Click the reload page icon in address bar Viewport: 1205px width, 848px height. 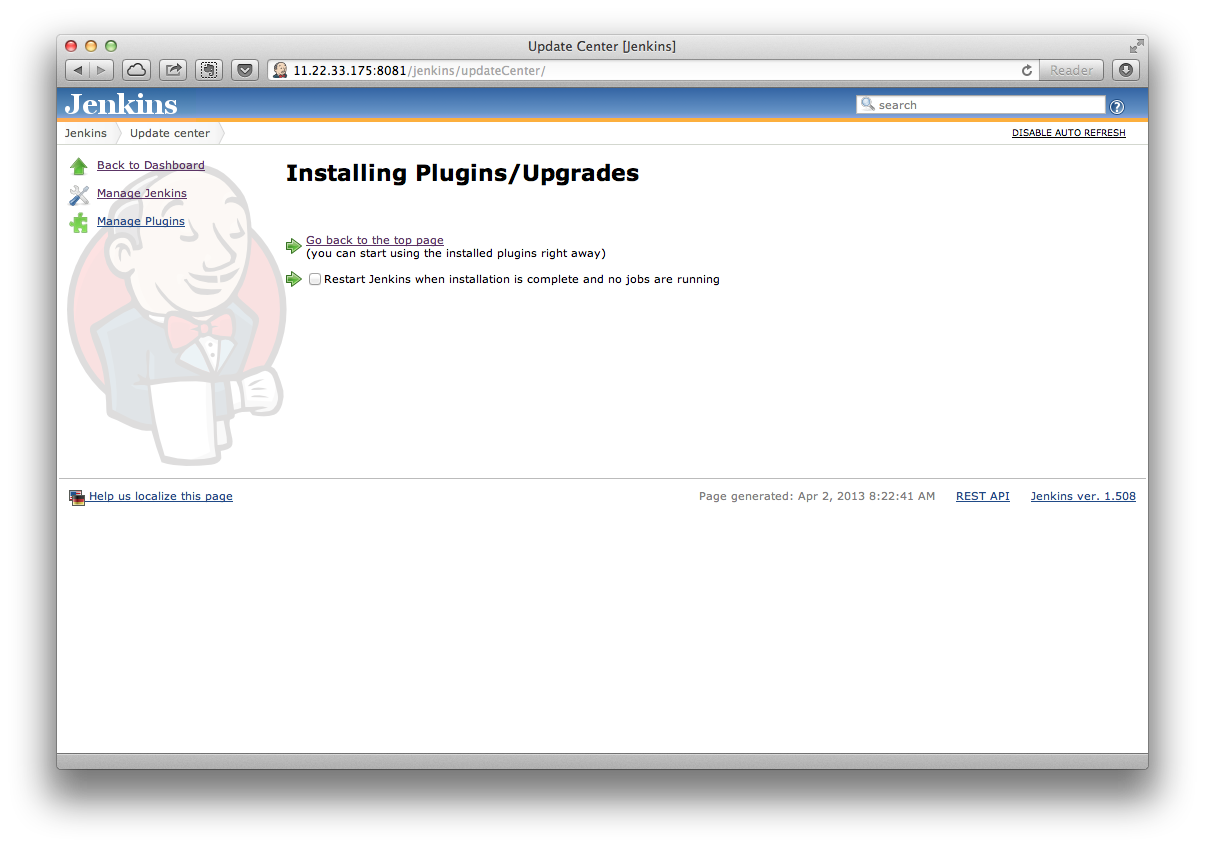click(1026, 71)
